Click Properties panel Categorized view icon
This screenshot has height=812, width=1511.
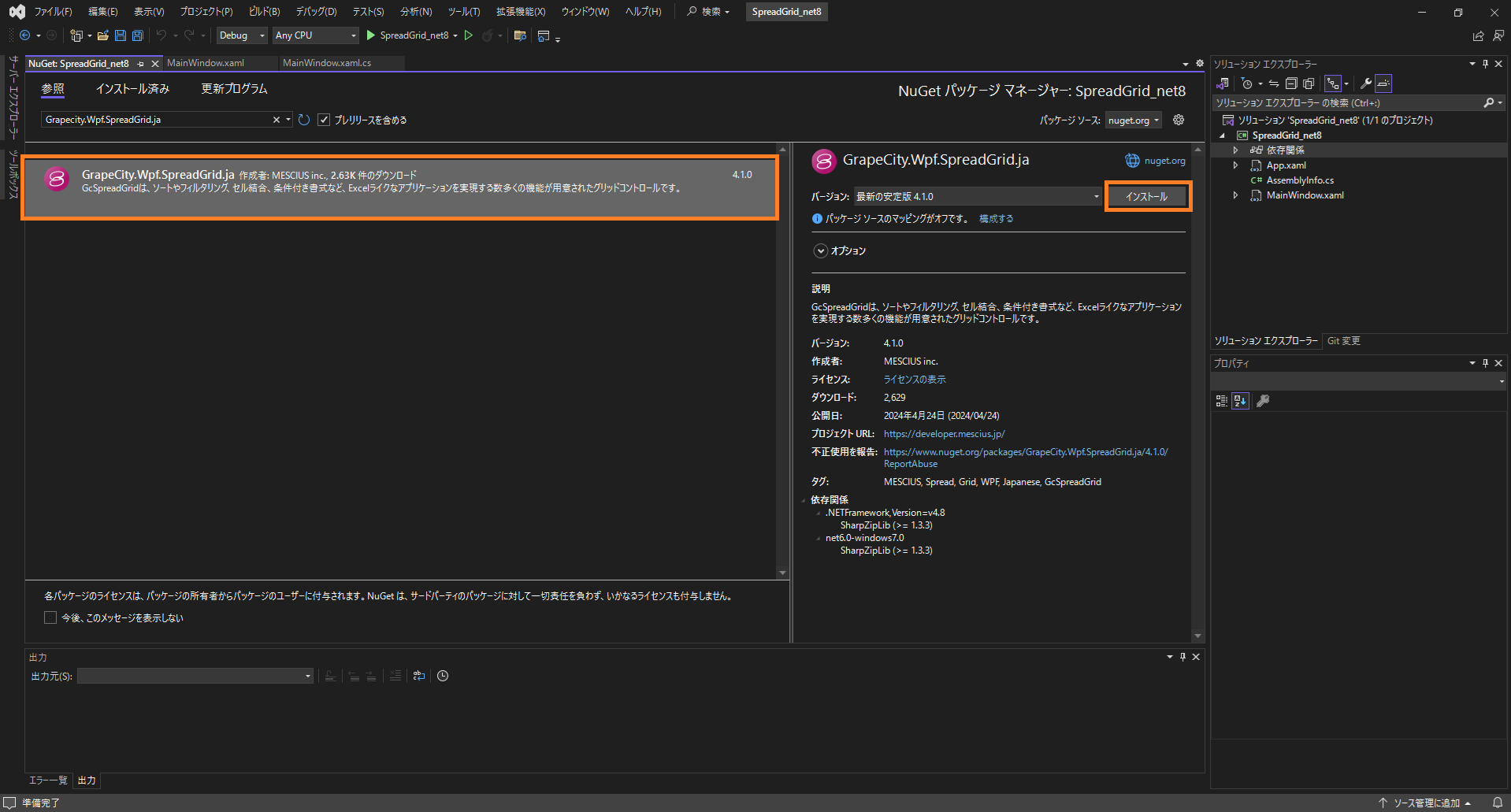pyautogui.click(x=1222, y=401)
